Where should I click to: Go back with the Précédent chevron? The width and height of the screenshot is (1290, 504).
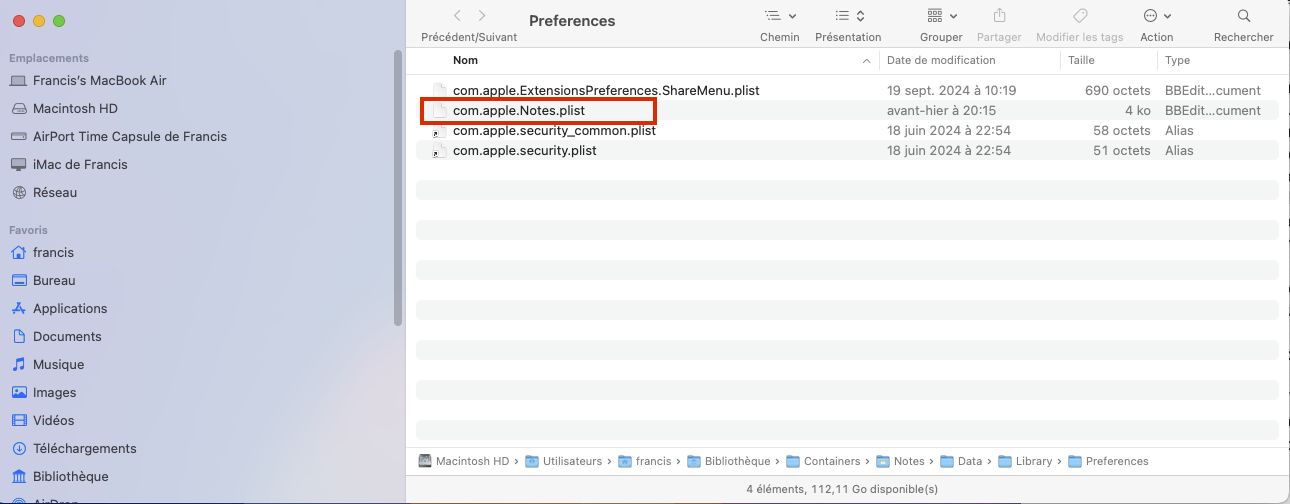[457, 16]
